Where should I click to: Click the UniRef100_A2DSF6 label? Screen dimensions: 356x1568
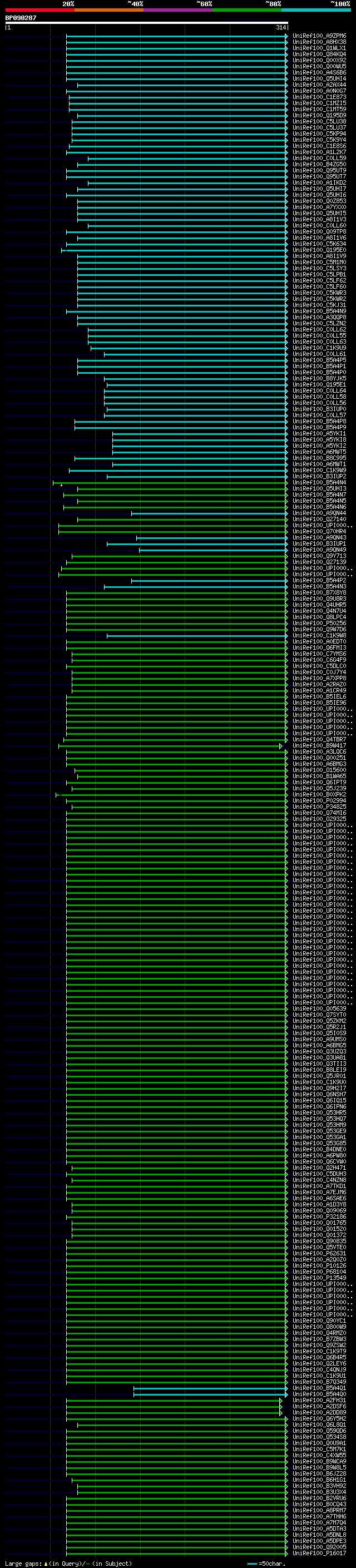tap(319, 1407)
